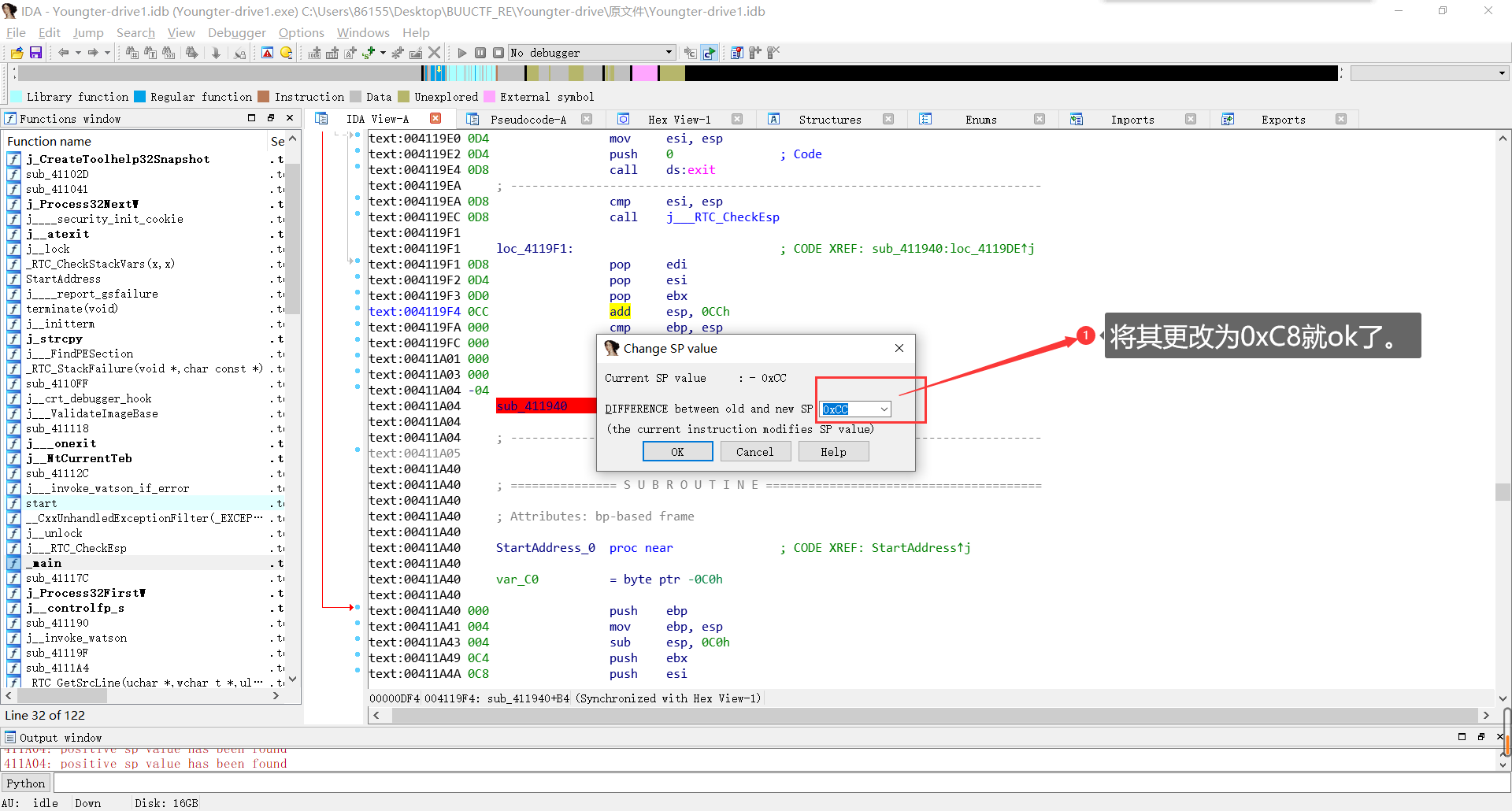This screenshot has height=811, width=1512.
Task: Open the Jump menu
Action: [88, 32]
